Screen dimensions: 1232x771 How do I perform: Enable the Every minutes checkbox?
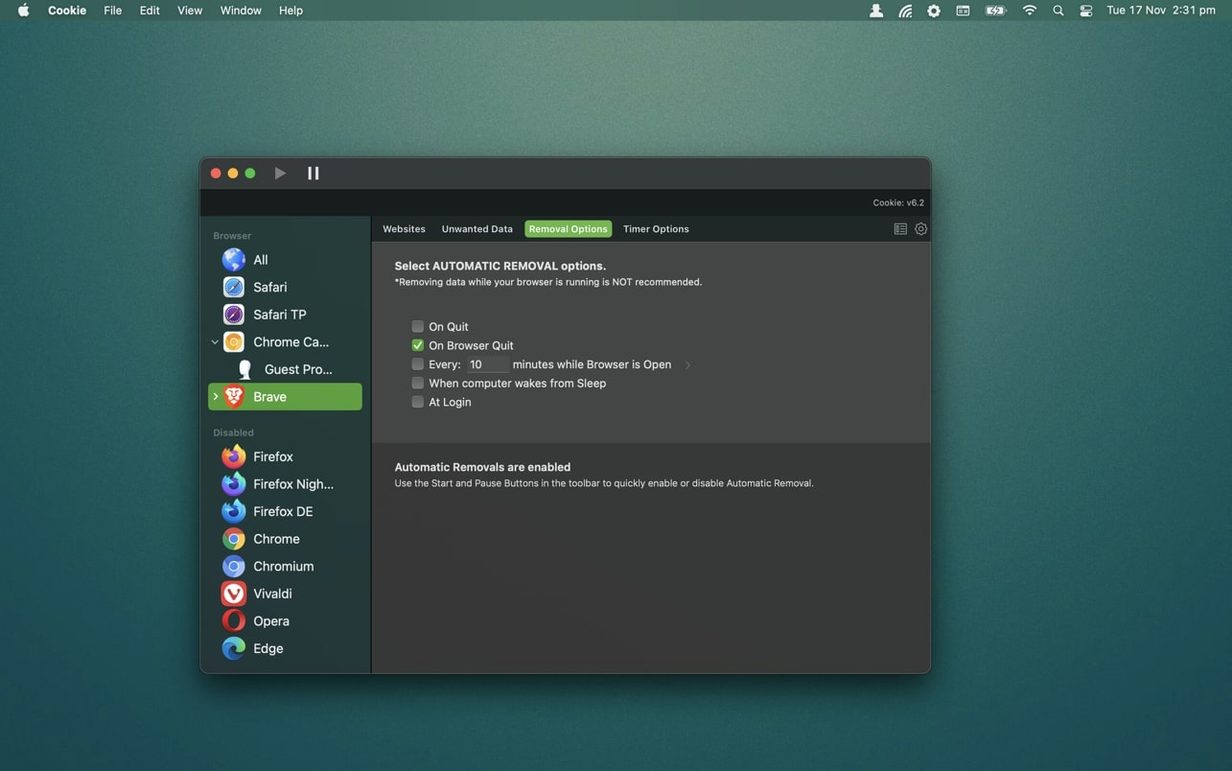pyautogui.click(x=418, y=365)
